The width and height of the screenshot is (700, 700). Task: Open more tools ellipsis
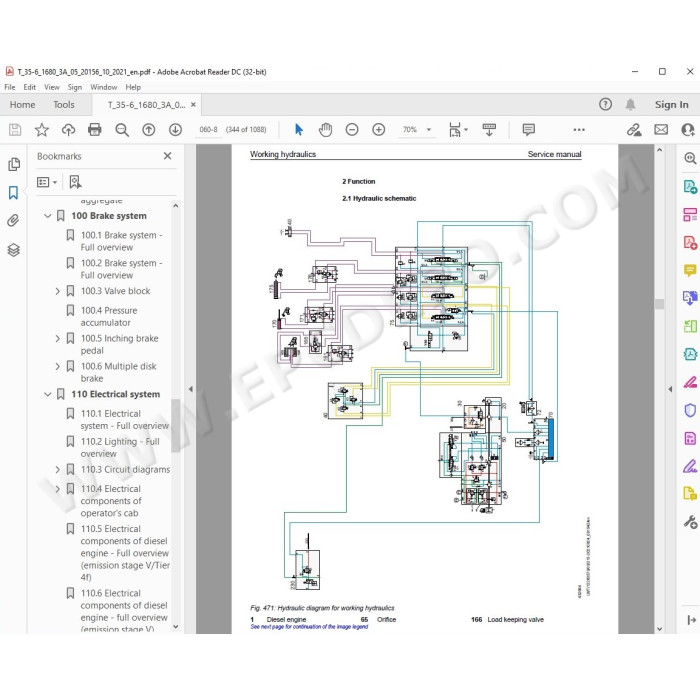pyautogui.click(x=579, y=130)
